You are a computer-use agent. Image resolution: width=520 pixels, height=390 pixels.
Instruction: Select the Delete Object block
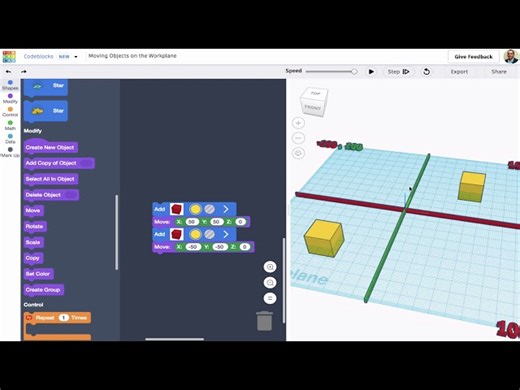click(51, 195)
